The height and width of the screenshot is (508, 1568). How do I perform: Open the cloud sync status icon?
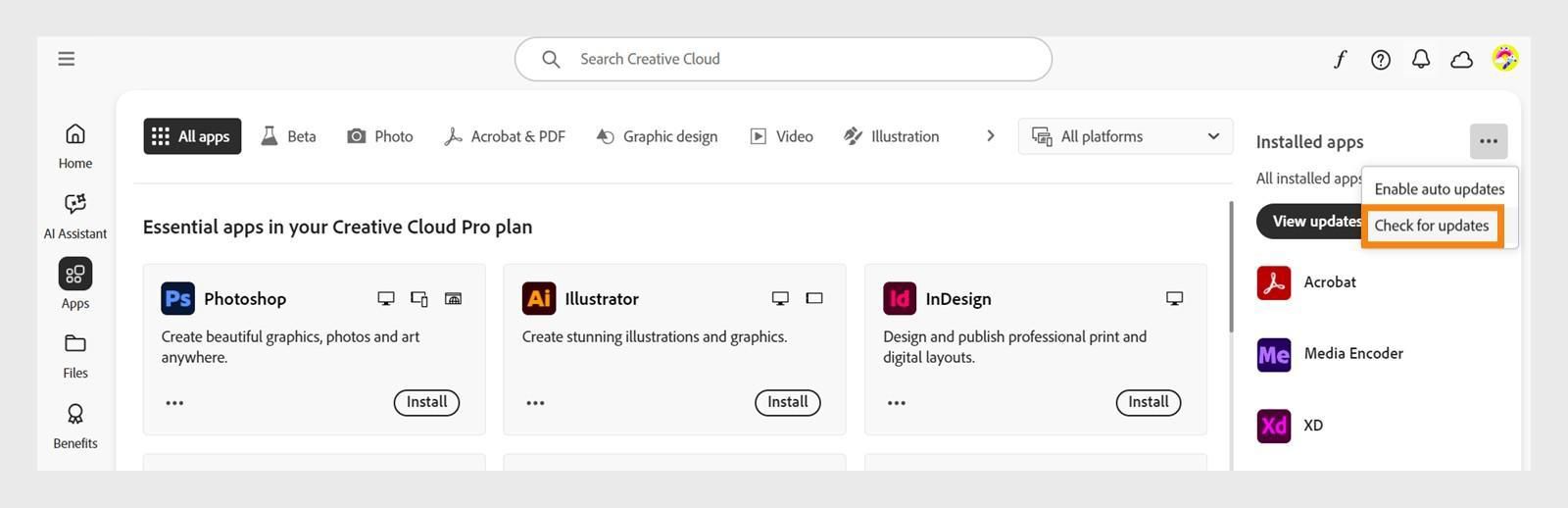(1462, 60)
